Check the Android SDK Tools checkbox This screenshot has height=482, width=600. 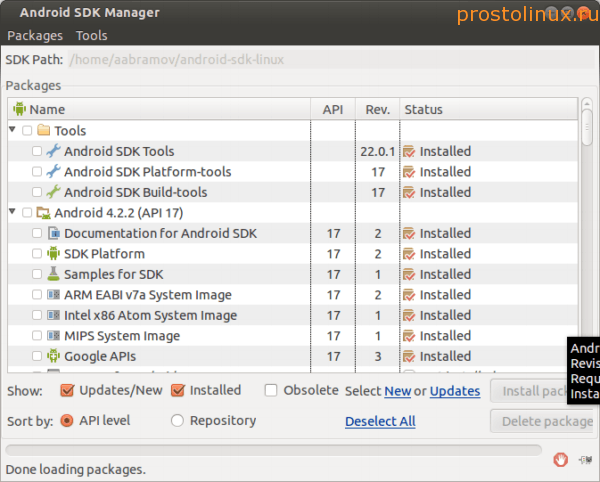click(37, 151)
